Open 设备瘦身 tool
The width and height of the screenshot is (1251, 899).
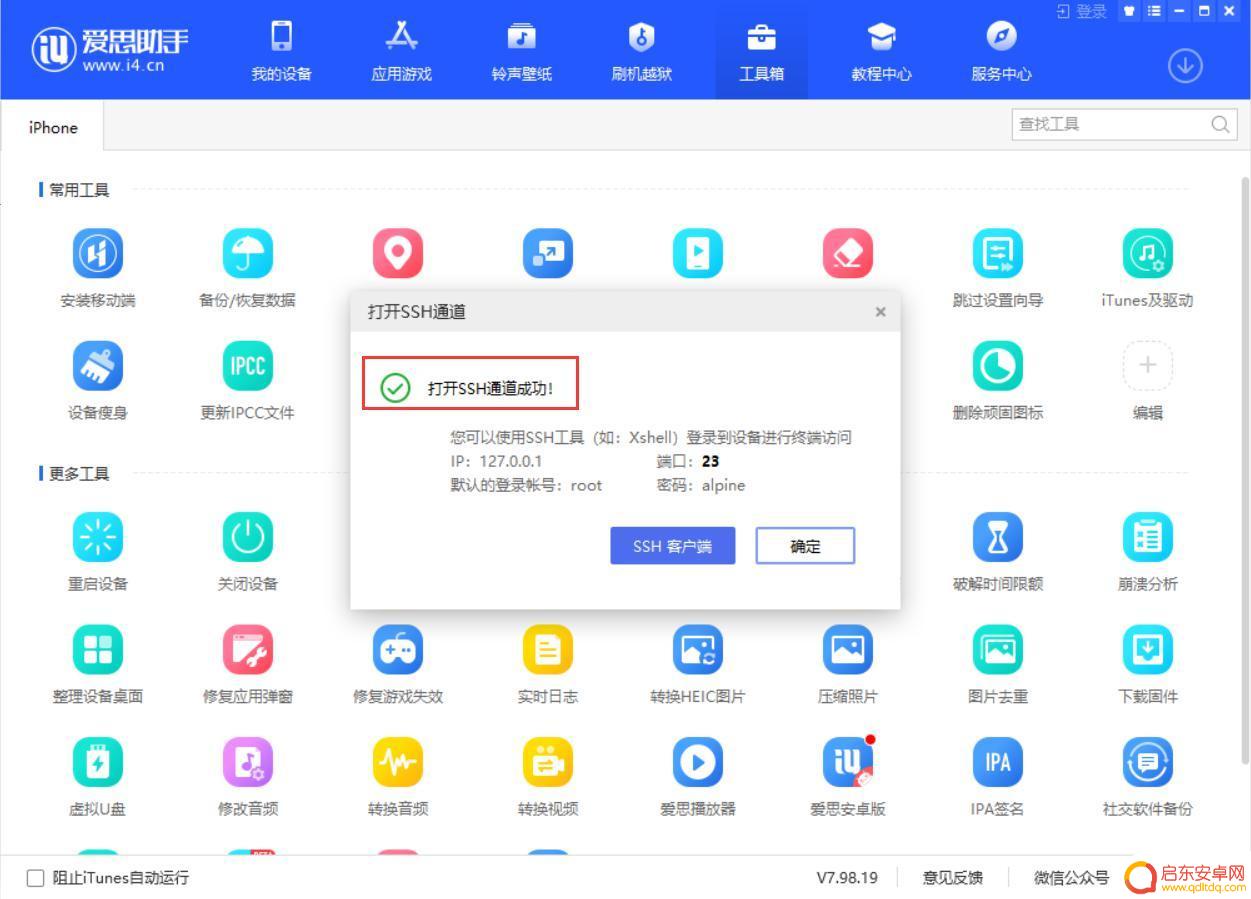click(98, 366)
